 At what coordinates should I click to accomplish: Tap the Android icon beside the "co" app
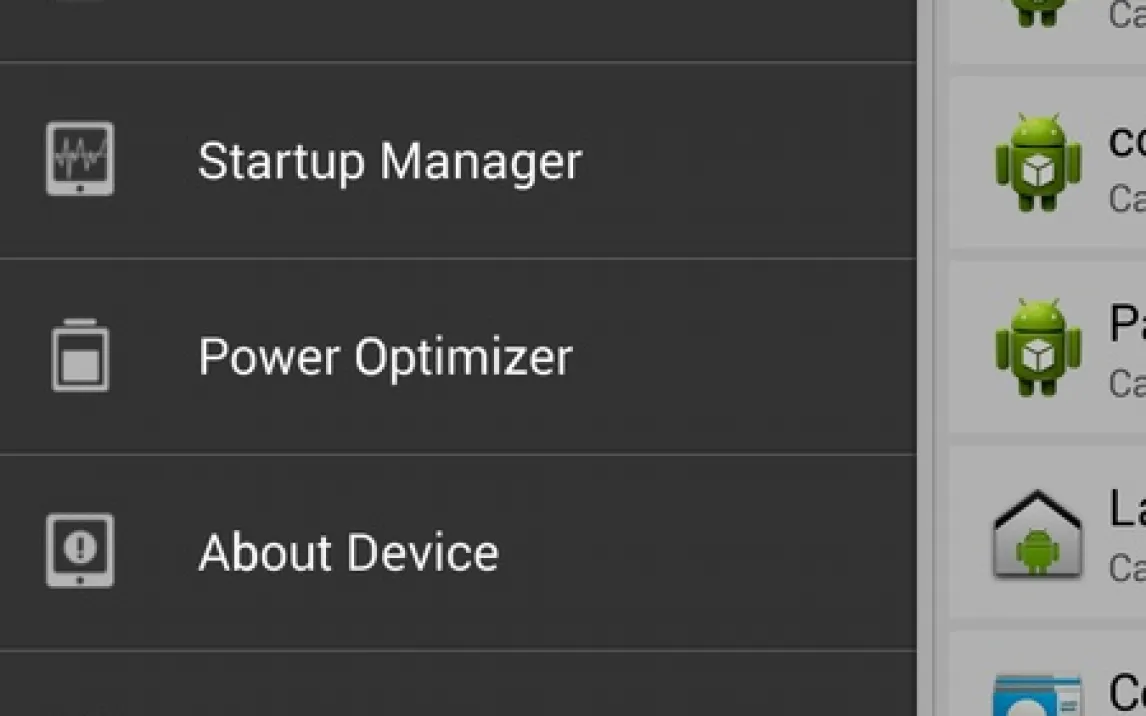point(1038,162)
